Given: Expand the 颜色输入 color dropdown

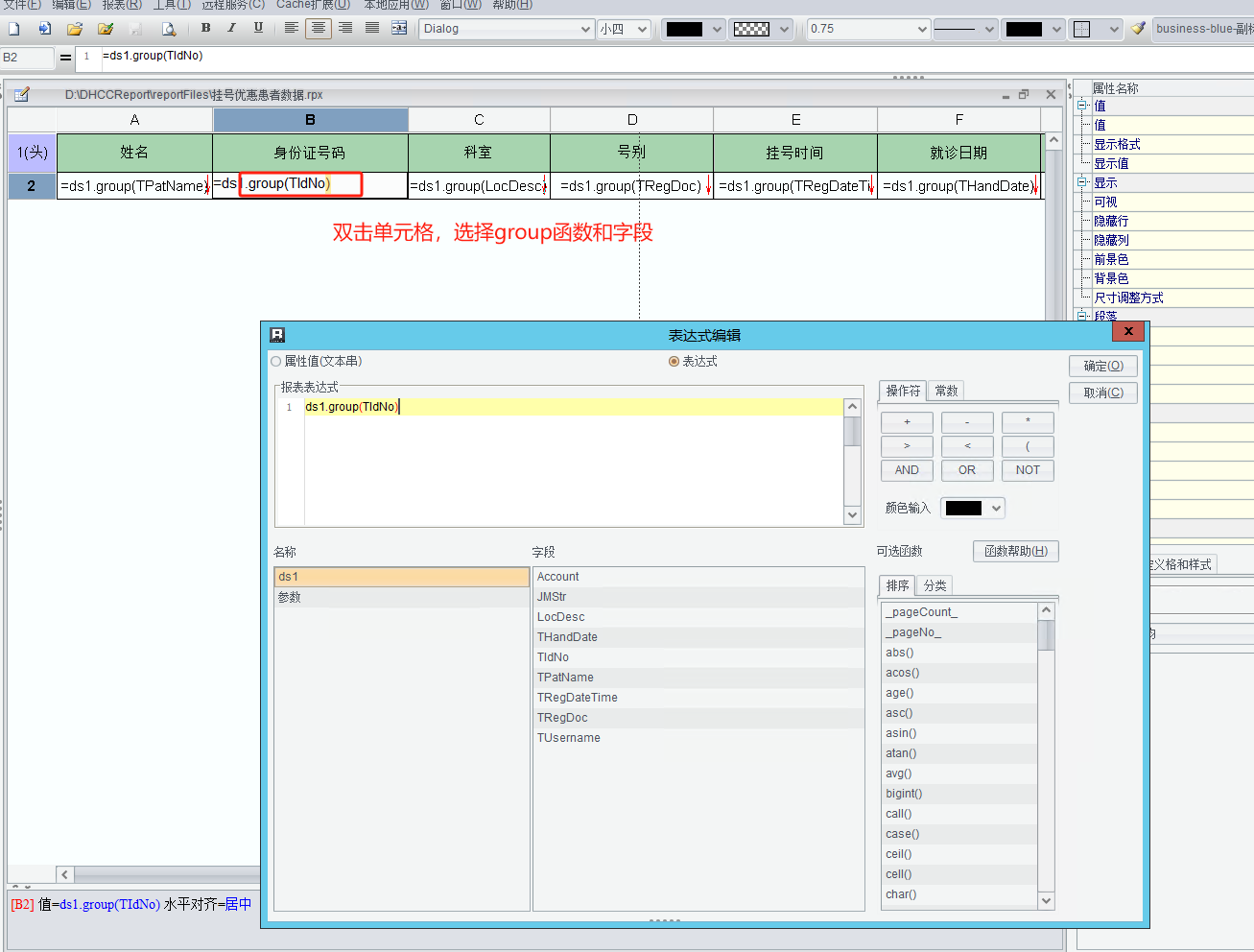Looking at the screenshot, I should tap(996, 509).
